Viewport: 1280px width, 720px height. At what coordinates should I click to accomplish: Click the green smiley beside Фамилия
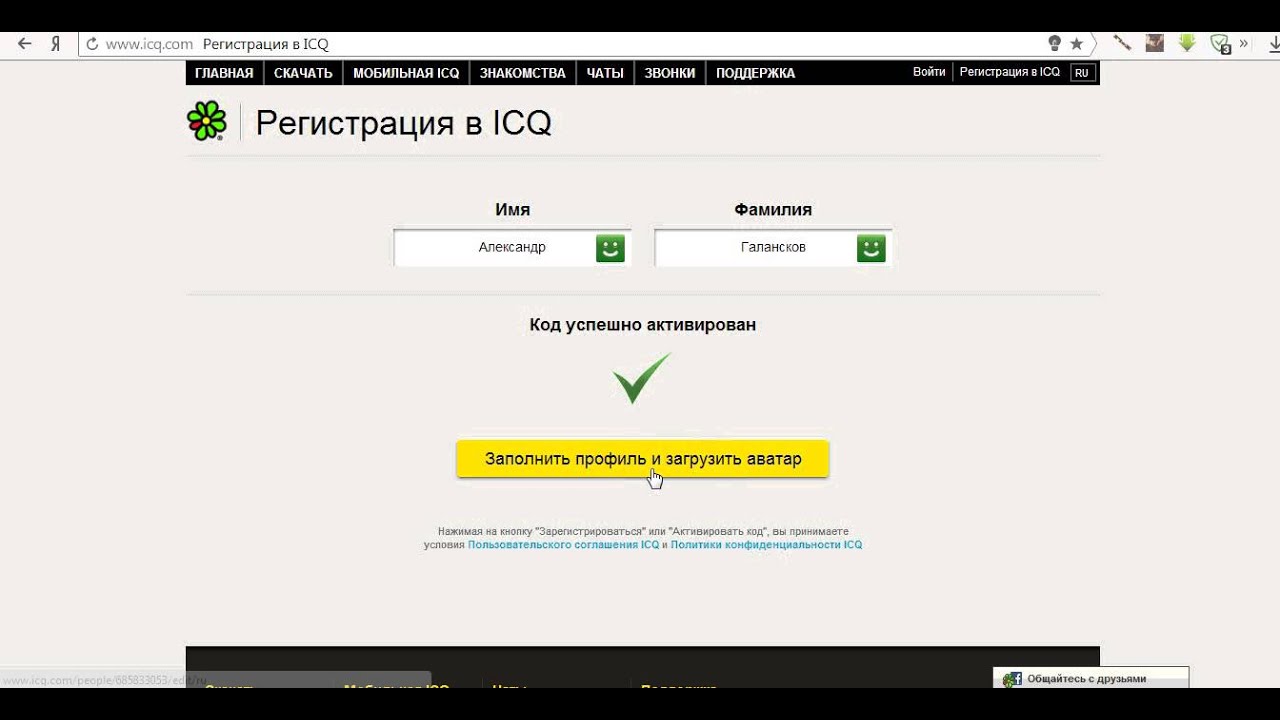coord(871,248)
